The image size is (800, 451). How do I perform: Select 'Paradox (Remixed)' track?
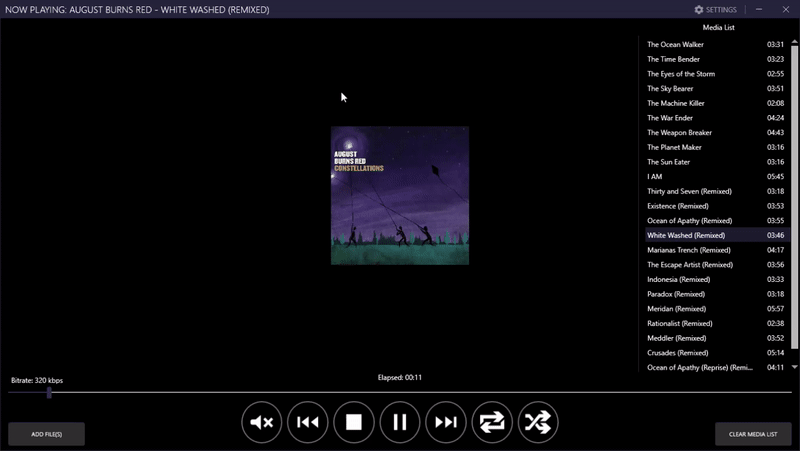click(715, 294)
